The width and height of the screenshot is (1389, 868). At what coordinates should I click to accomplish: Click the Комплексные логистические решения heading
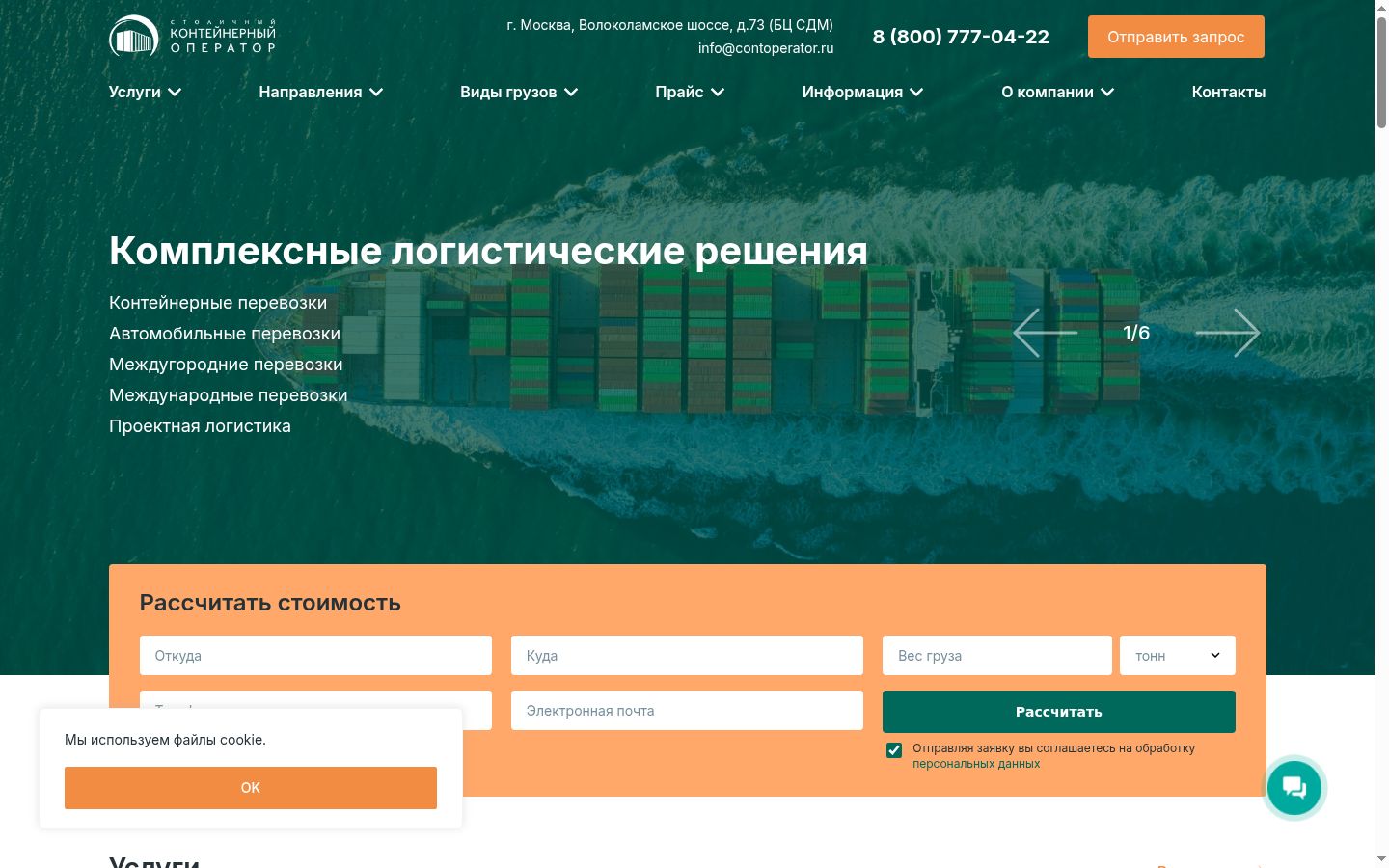point(488,251)
